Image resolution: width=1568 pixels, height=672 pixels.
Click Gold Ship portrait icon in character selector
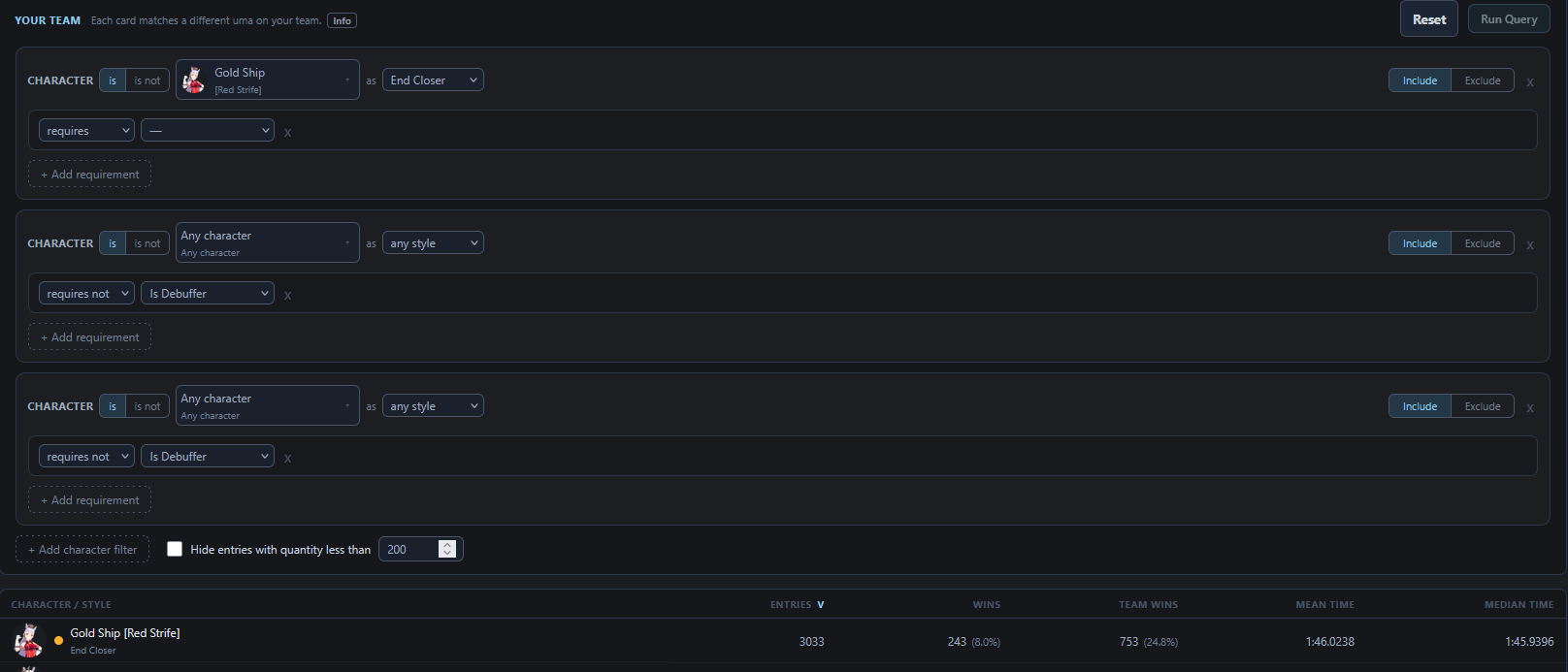pyautogui.click(x=194, y=80)
